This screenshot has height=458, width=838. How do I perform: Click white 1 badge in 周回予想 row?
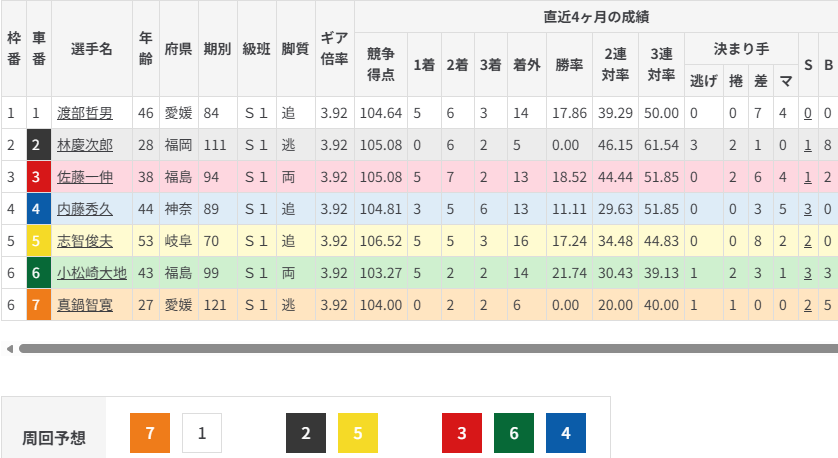coord(202,433)
